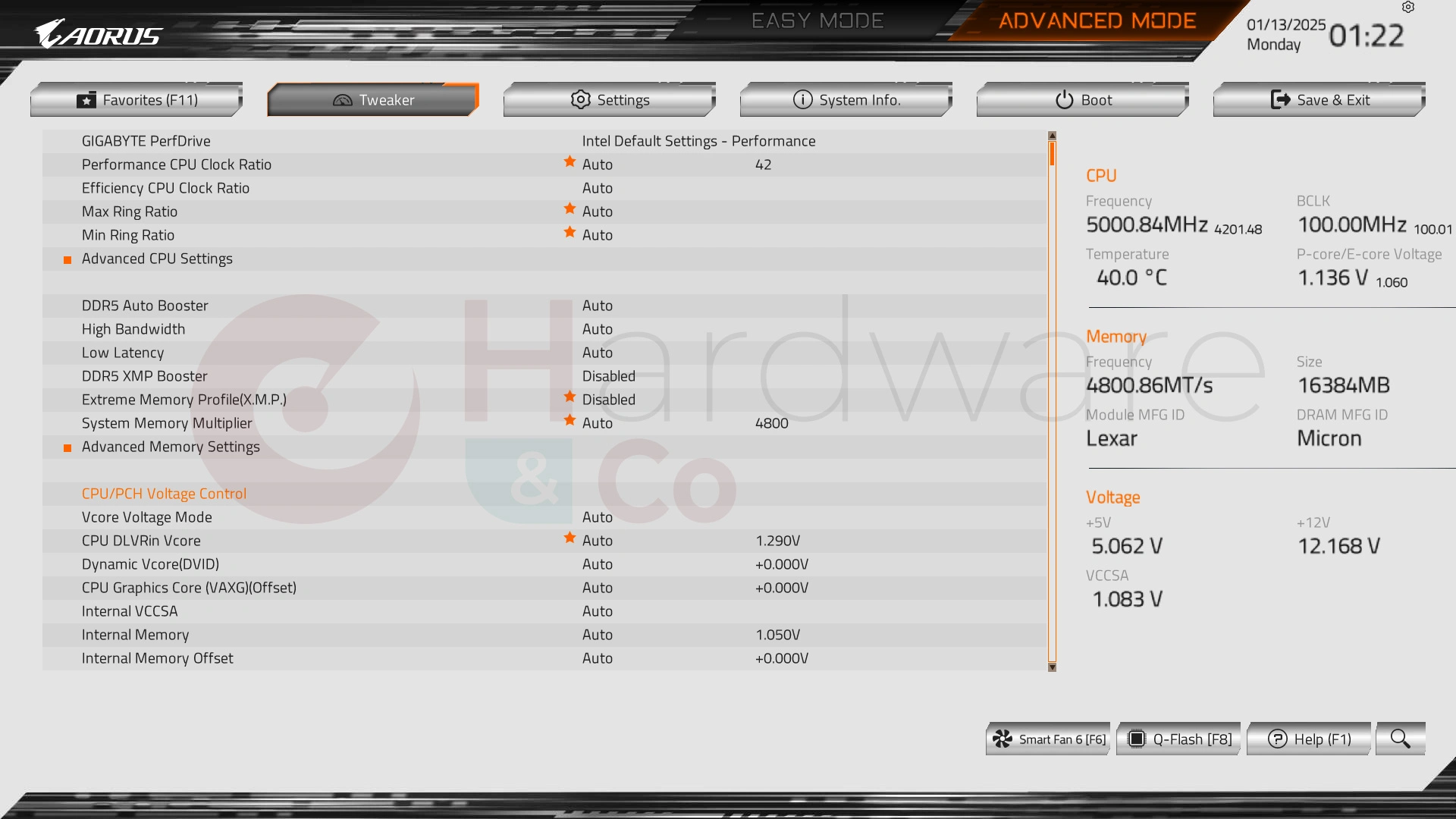
Task: Expand Advanced Memory Settings section
Action: tap(171, 446)
